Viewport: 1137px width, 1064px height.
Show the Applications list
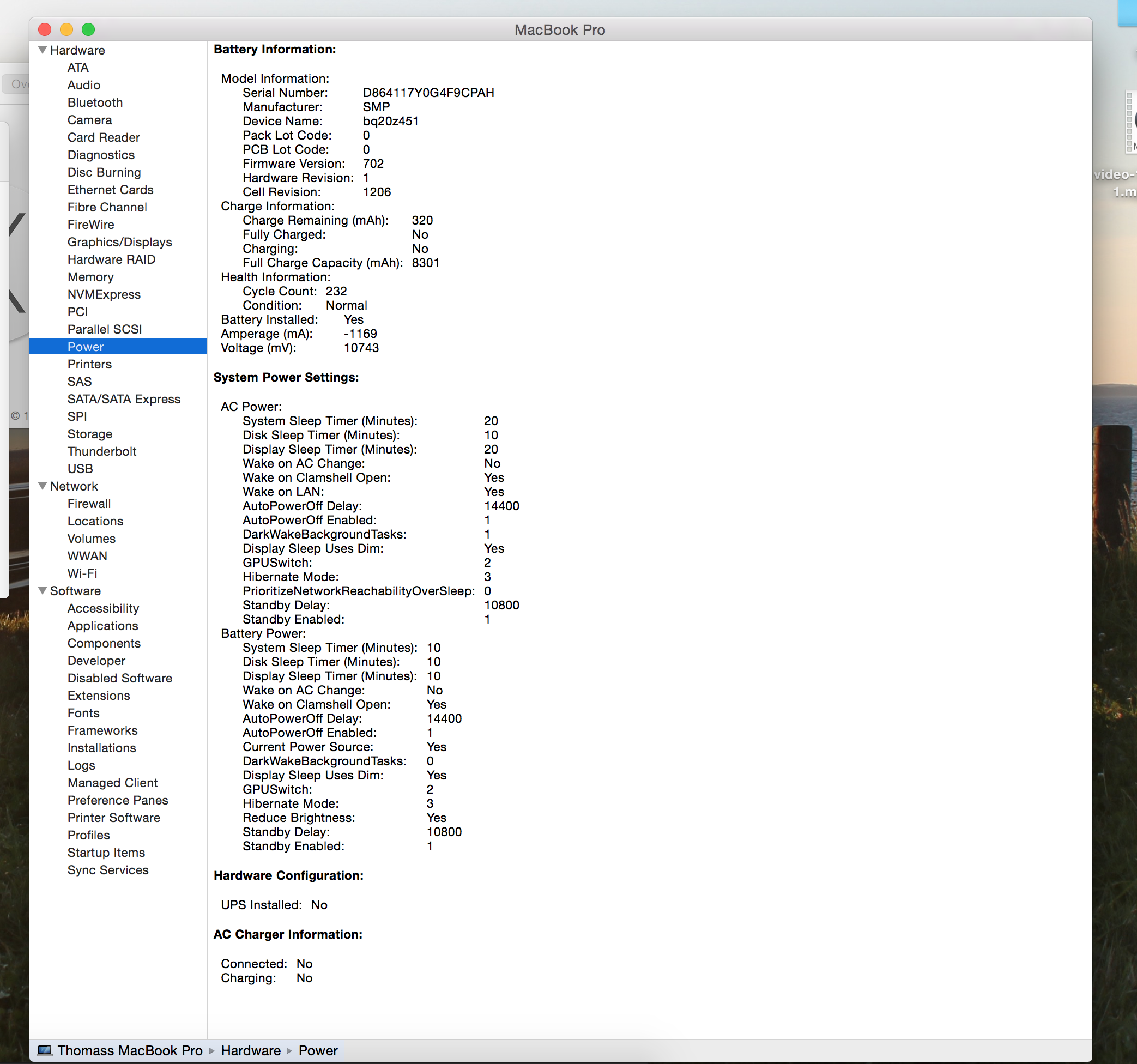103,626
